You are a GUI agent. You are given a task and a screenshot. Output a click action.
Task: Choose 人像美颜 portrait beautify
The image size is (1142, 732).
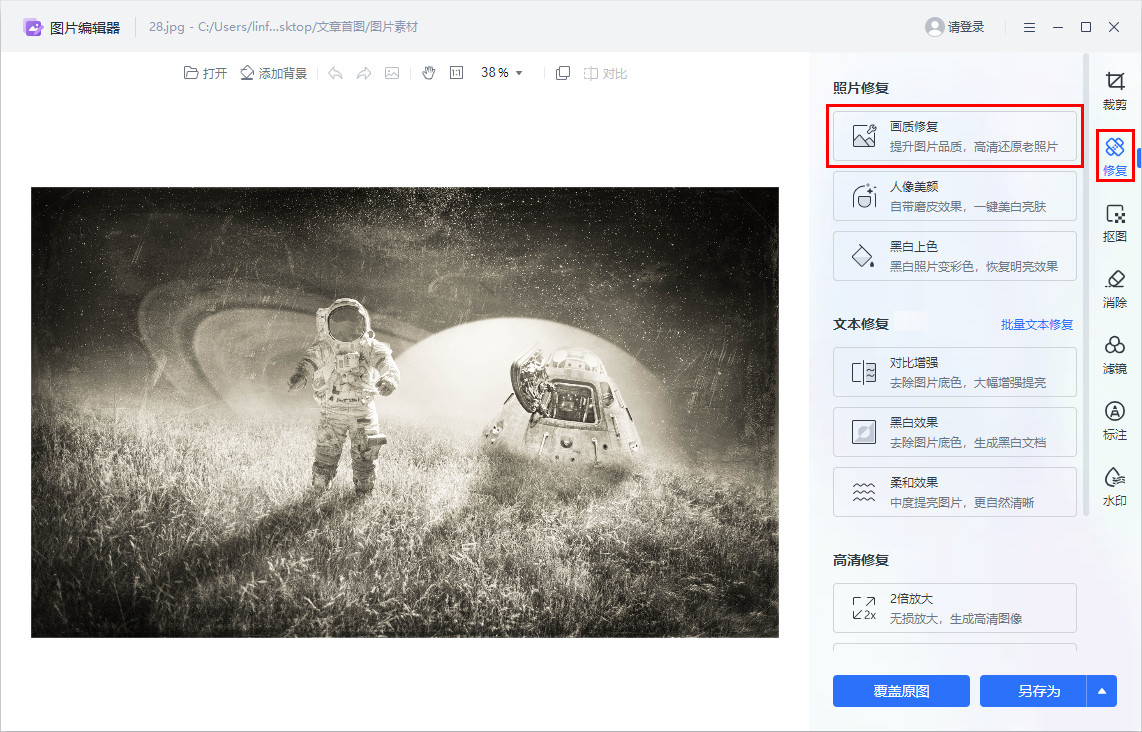coord(954,196)
